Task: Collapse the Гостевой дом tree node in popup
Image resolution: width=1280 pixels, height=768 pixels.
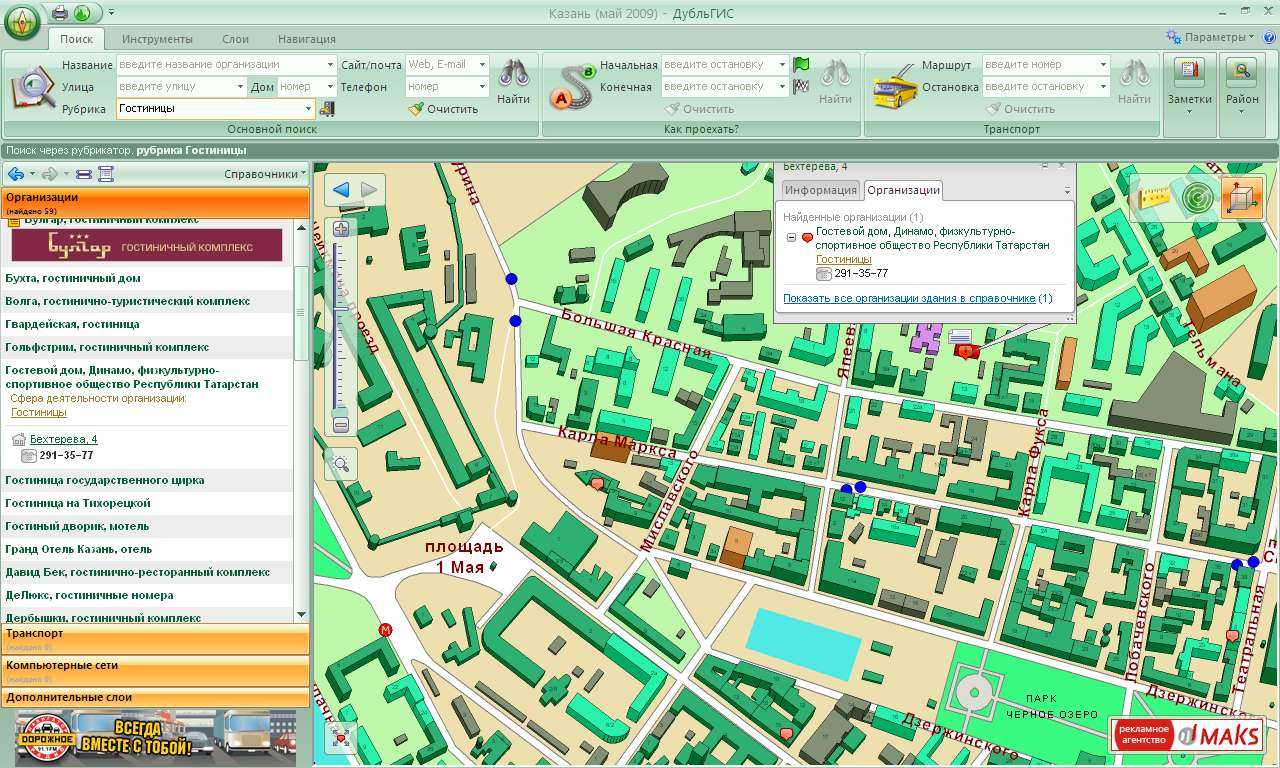Action: click(791, 237)
